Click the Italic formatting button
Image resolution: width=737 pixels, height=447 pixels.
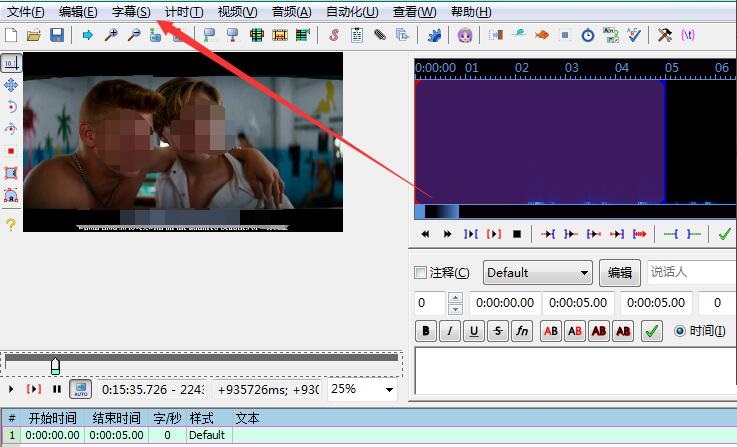pyautogui.click(x=450, y=331)
